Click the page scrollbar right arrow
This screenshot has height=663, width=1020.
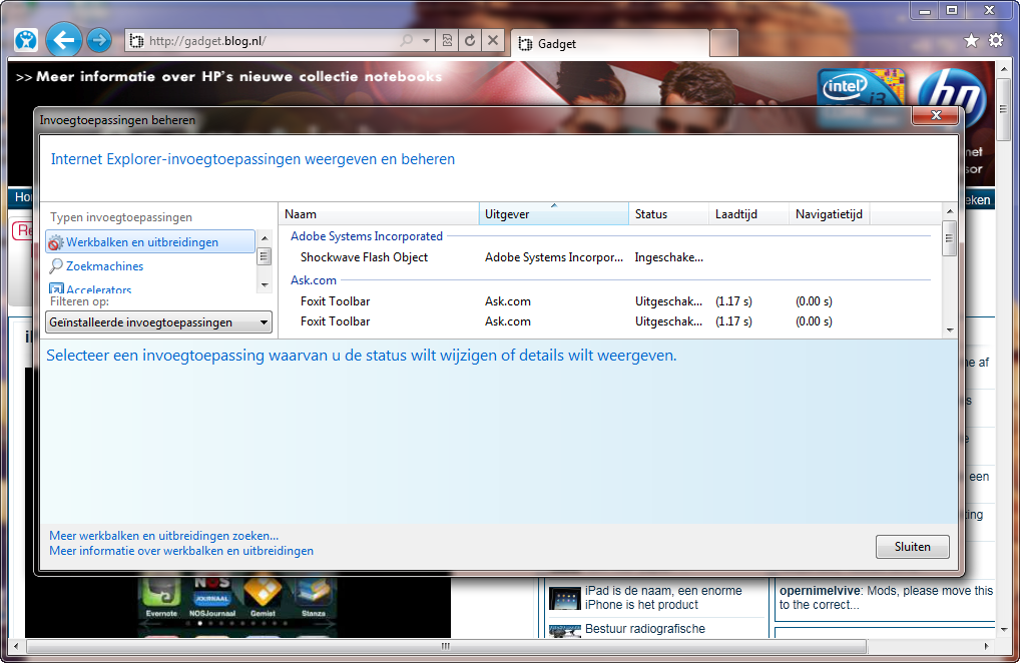pos(987,646)
